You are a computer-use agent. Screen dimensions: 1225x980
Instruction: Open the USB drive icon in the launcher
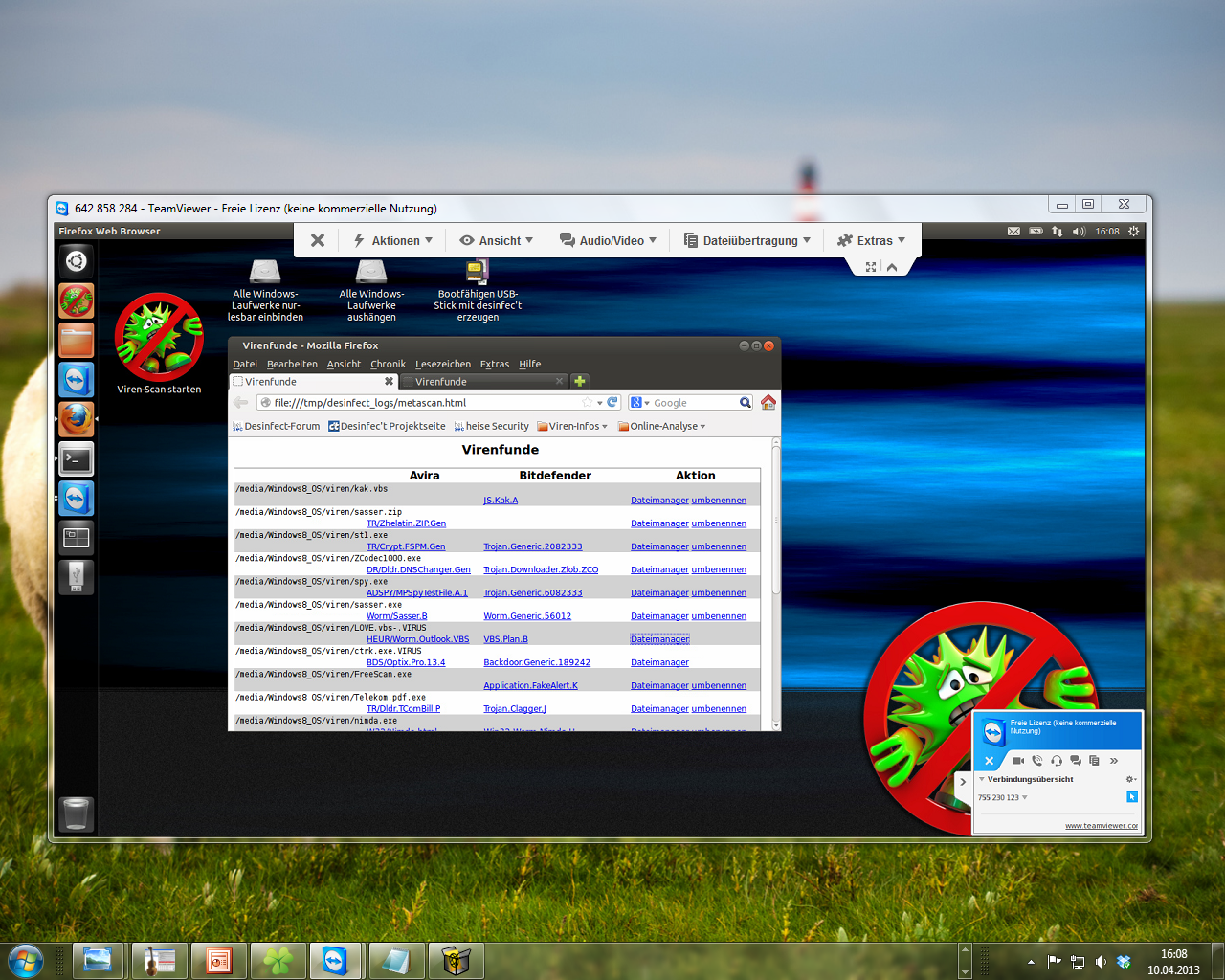click(x=77, y=577)
